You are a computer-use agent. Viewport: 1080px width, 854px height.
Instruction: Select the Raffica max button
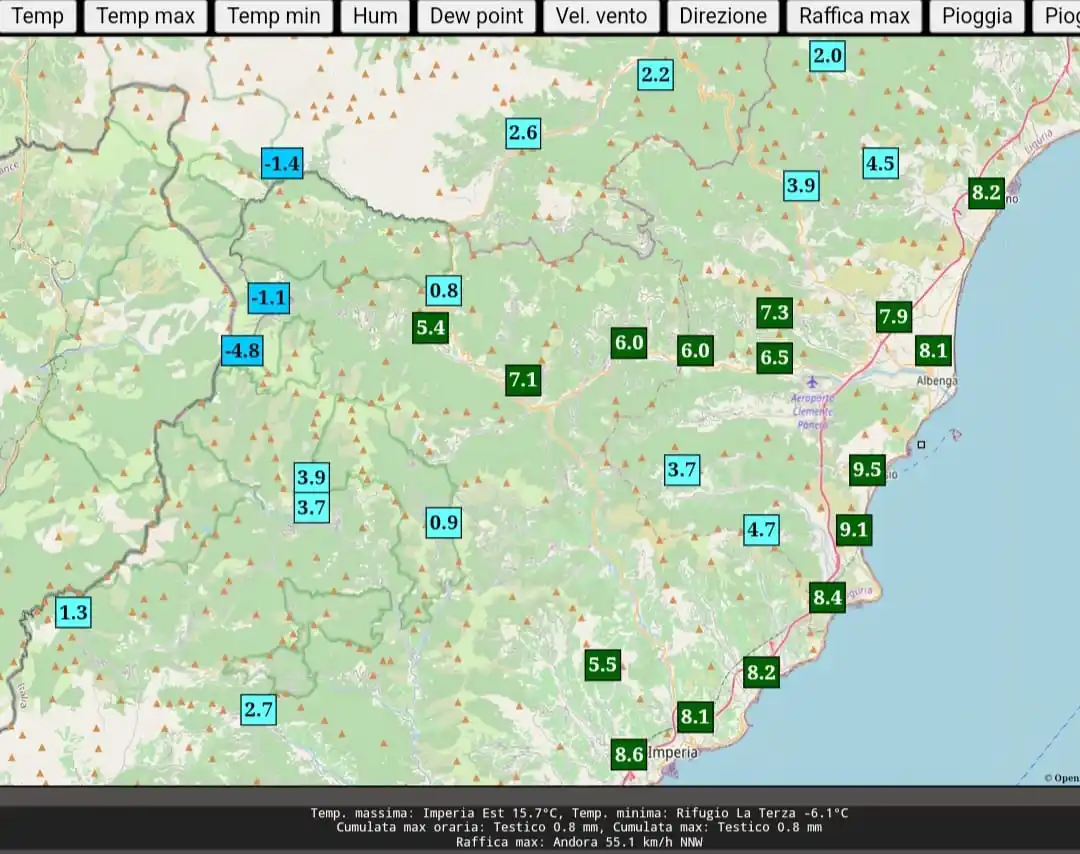[854, 16]
